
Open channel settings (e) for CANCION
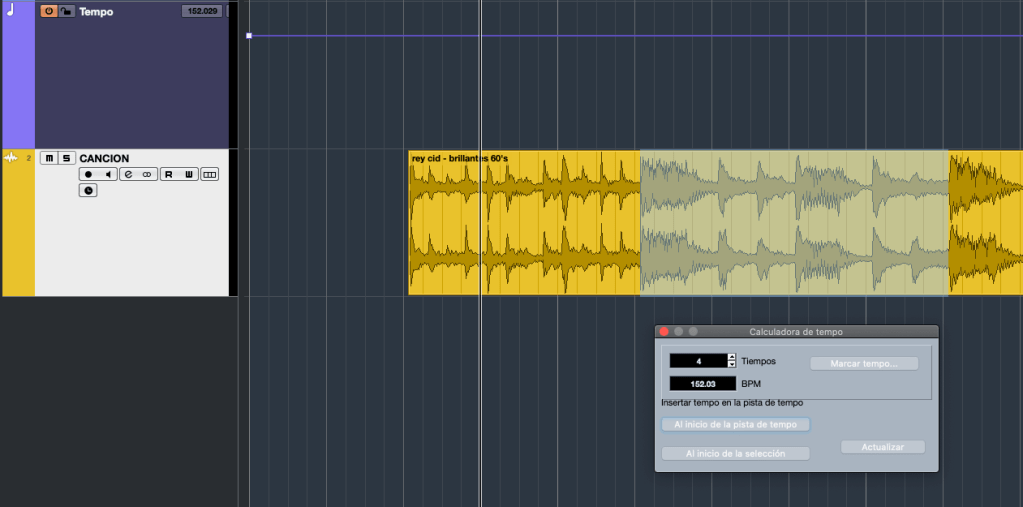coord(128,174)
